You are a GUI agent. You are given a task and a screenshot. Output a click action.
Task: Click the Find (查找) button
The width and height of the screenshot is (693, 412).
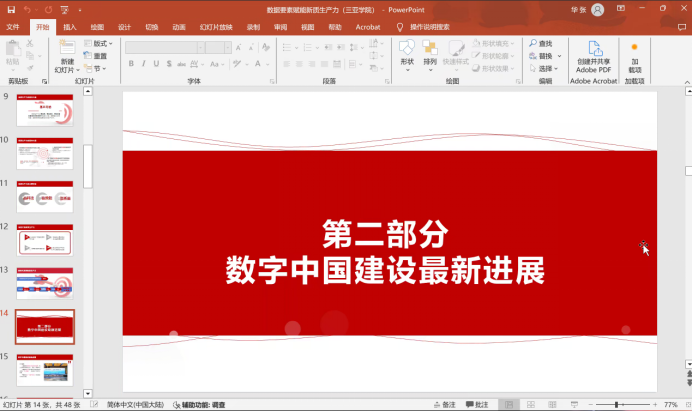coord(545,44)
